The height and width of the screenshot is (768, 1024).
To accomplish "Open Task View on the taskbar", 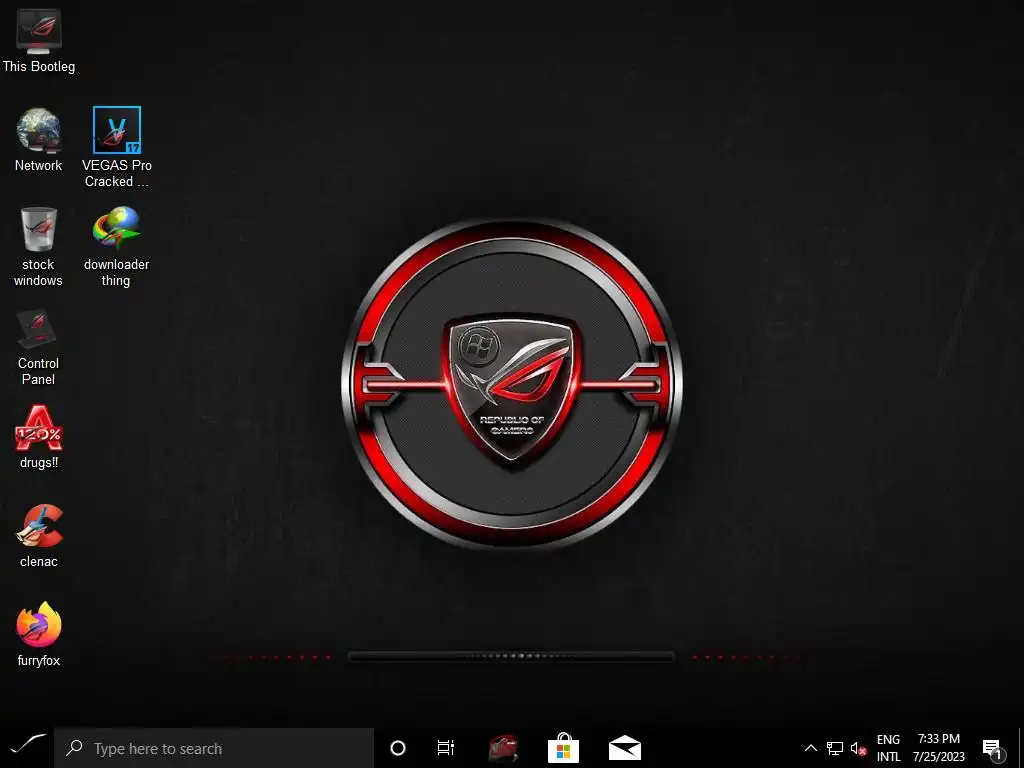I will (445, 748).
